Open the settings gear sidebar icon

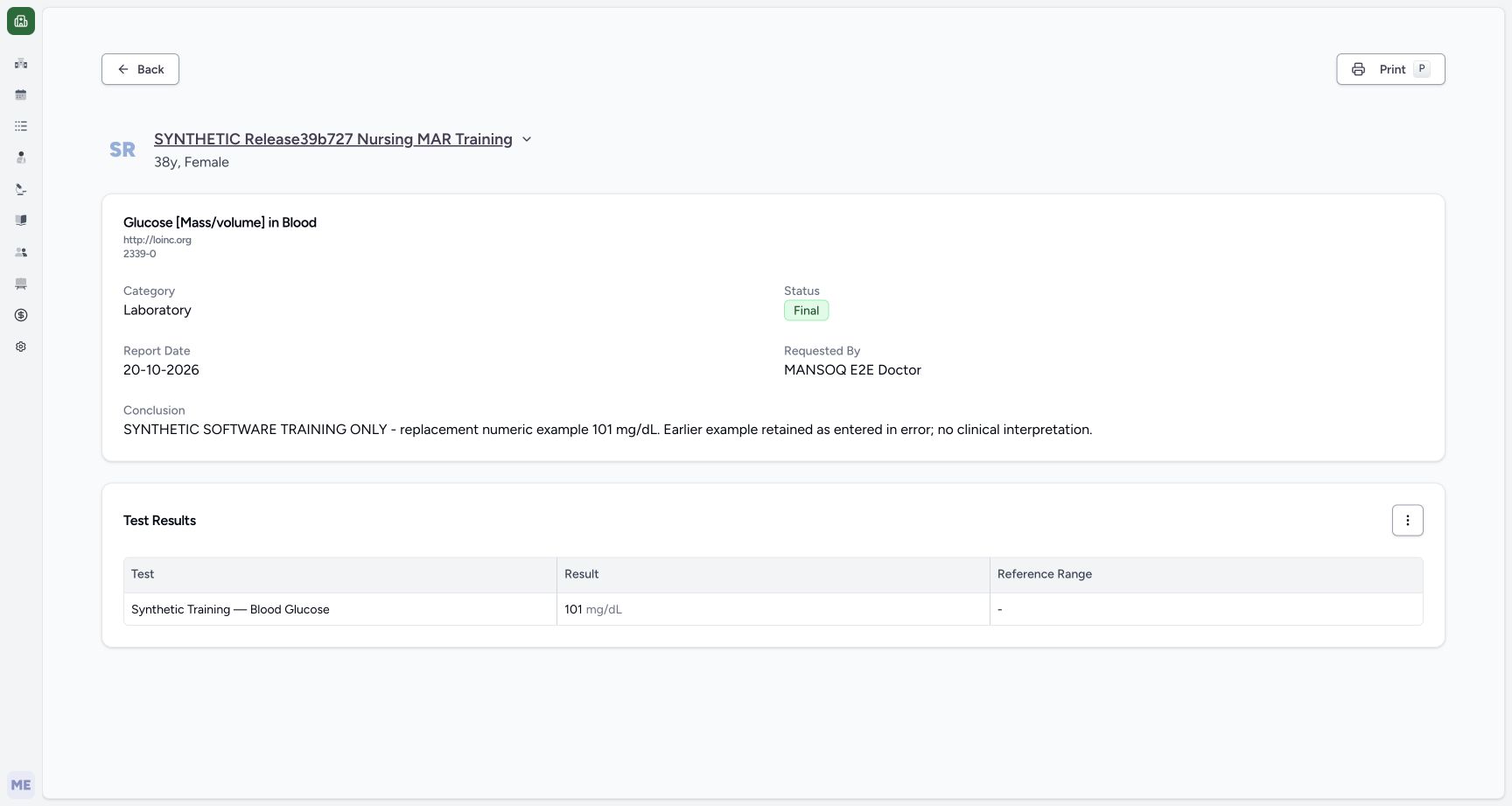[21, 347]
